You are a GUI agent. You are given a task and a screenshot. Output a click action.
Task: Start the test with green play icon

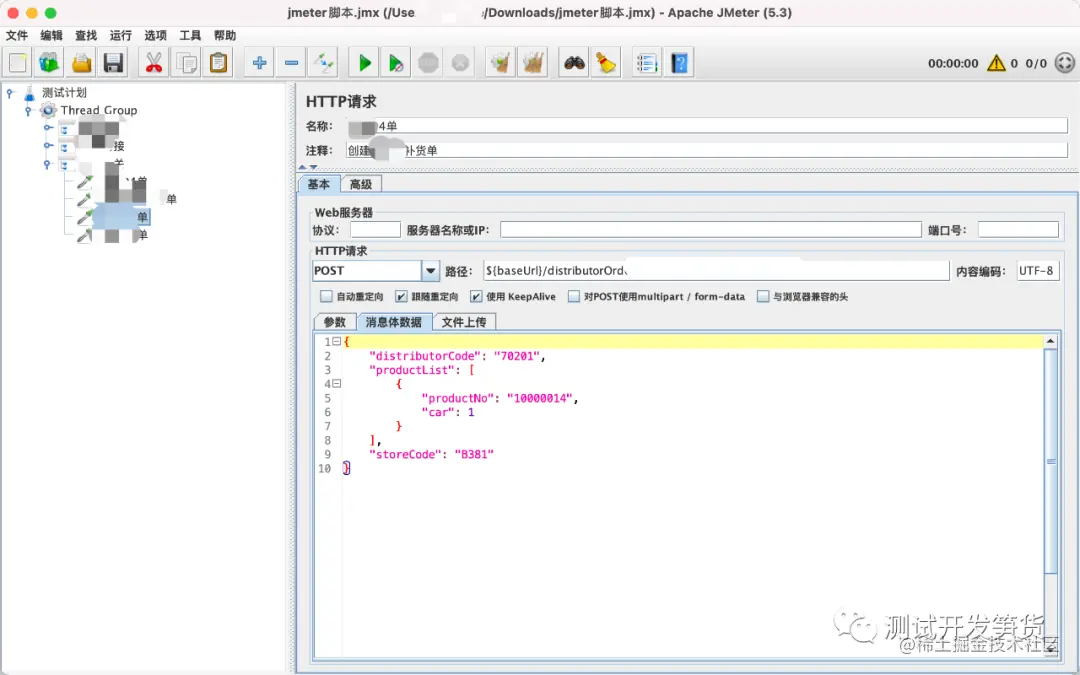(364, 63)
